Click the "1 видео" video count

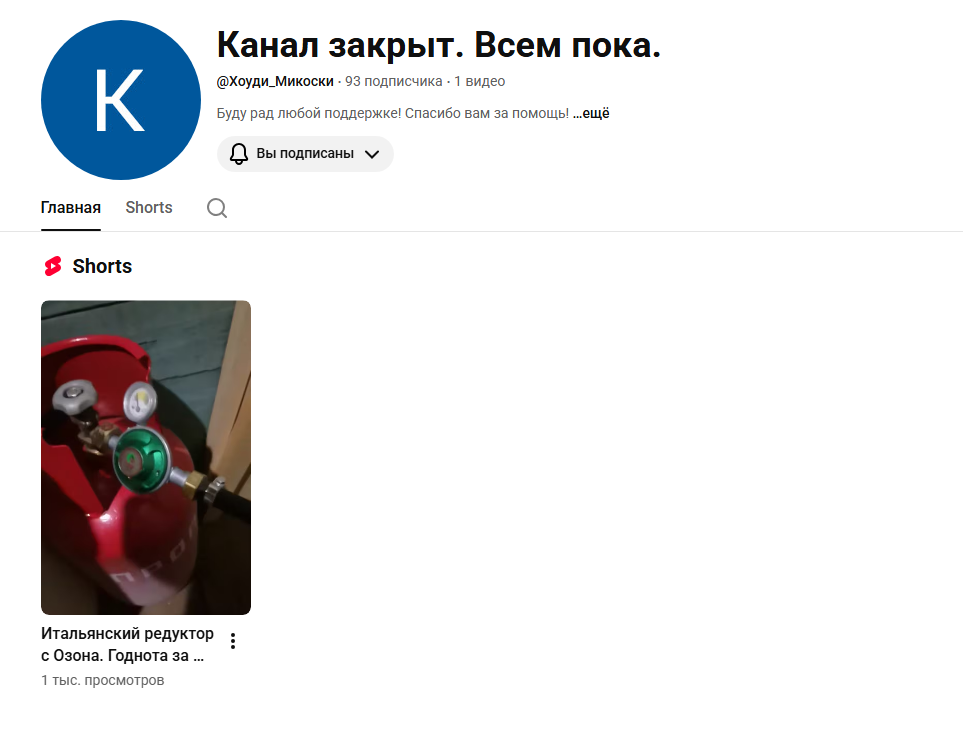coord(480,81)
